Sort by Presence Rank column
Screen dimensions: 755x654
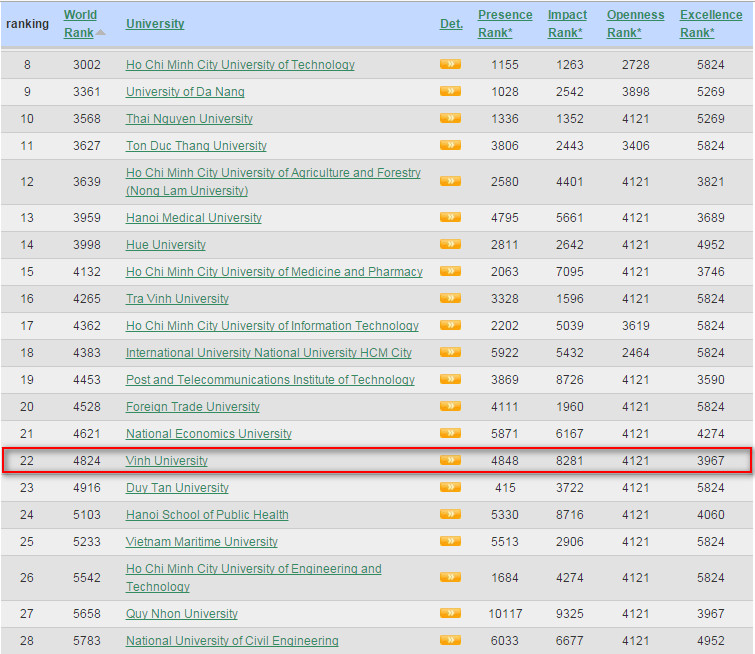(x=505, y=24)
